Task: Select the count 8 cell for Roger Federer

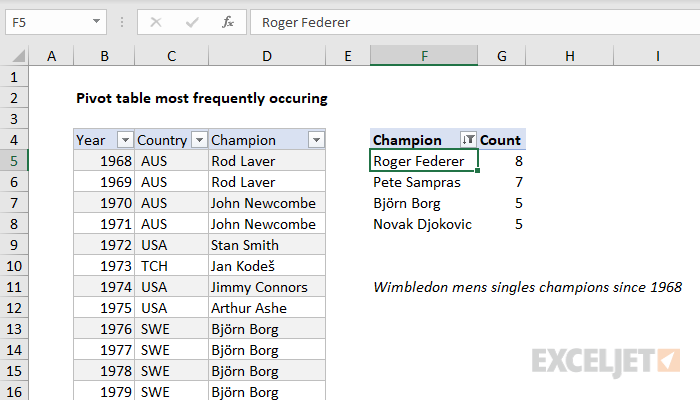Action: click(502, 161)
